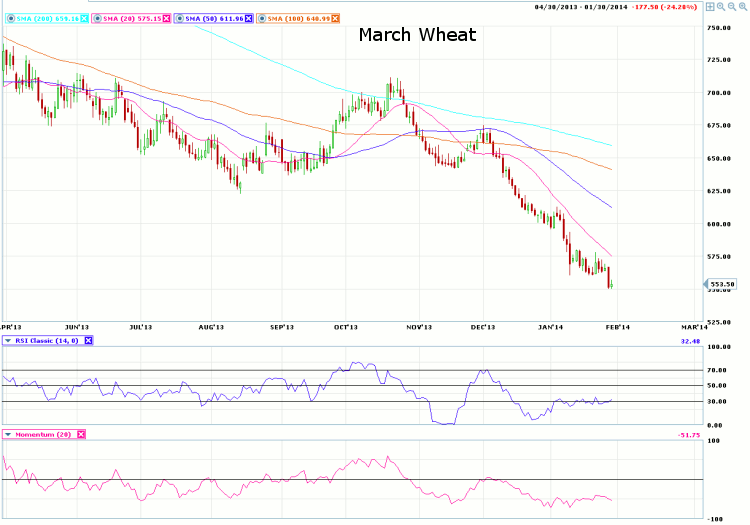The image size is (750, 525).
Task: Close the Momentum (20) panel
Action: tap(82, 434)
